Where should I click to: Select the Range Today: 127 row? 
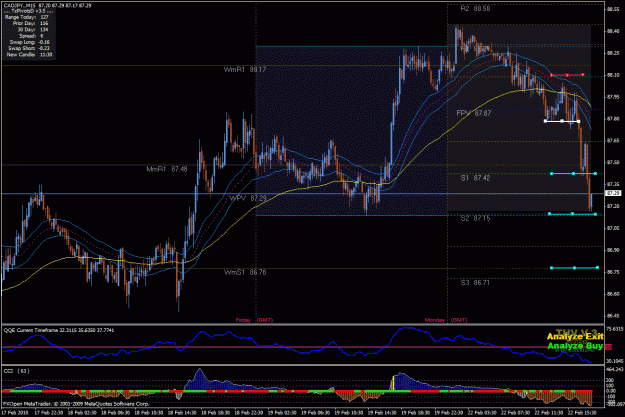(x=26, y=17)
